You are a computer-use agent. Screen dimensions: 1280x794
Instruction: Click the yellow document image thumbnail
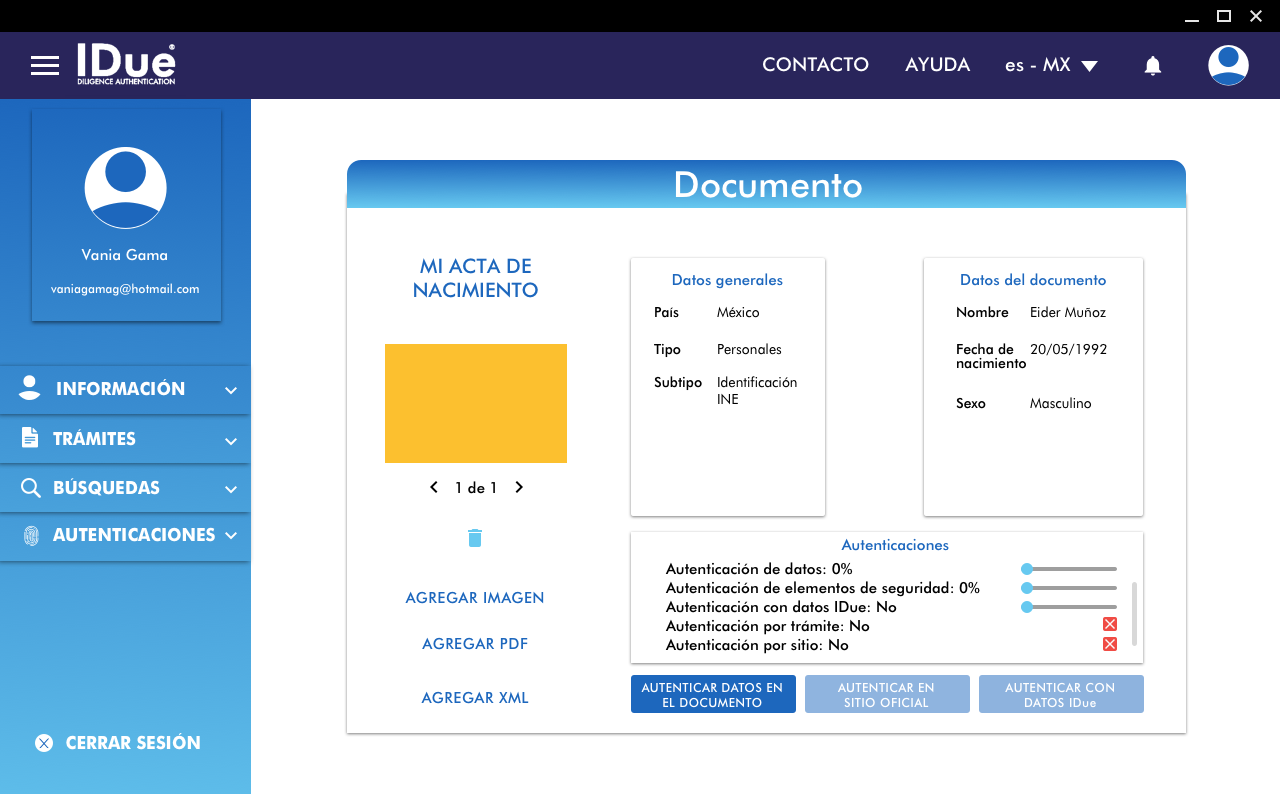476,403
